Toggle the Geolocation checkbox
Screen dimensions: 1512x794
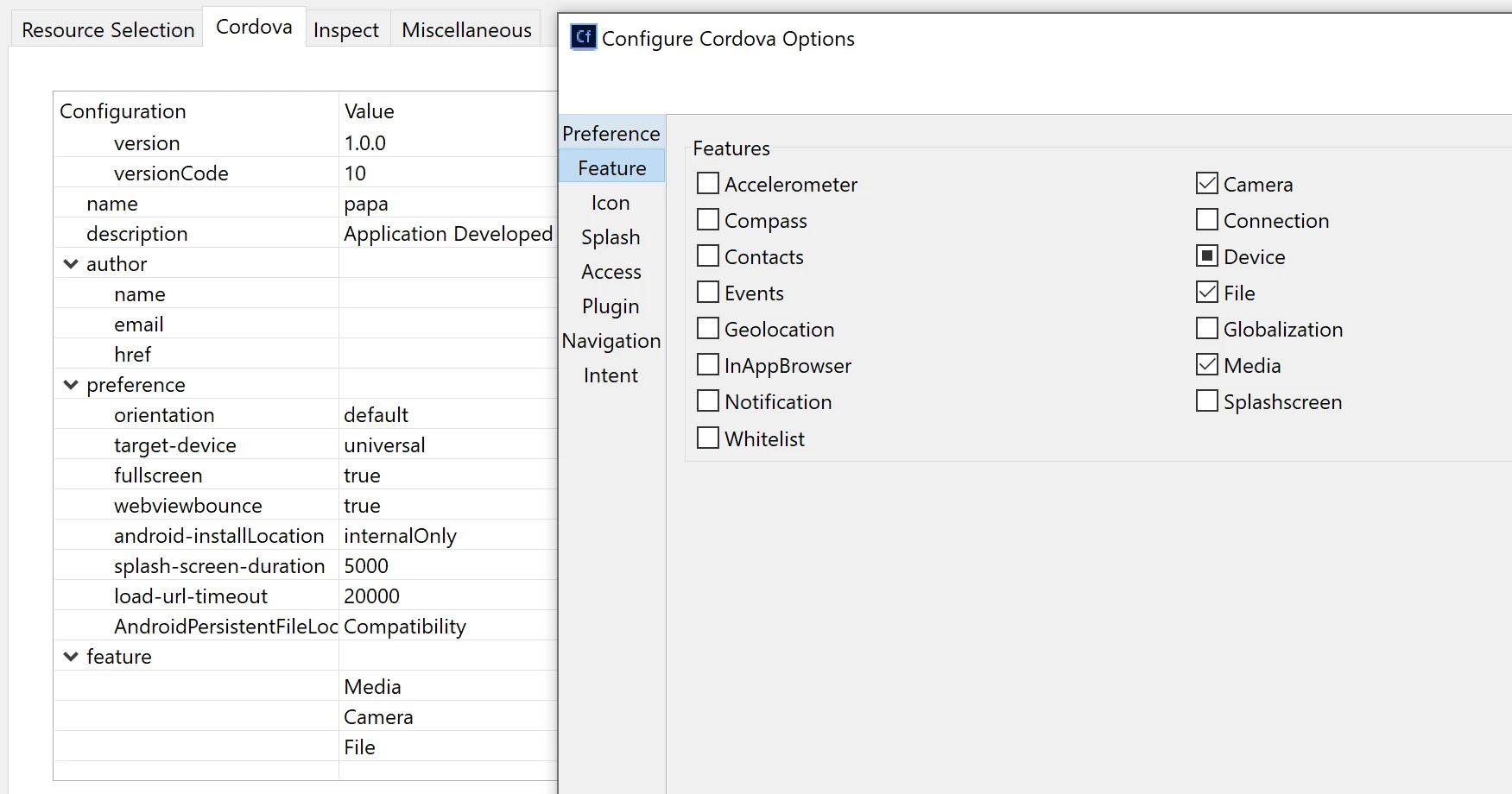[x=708, y=328]
